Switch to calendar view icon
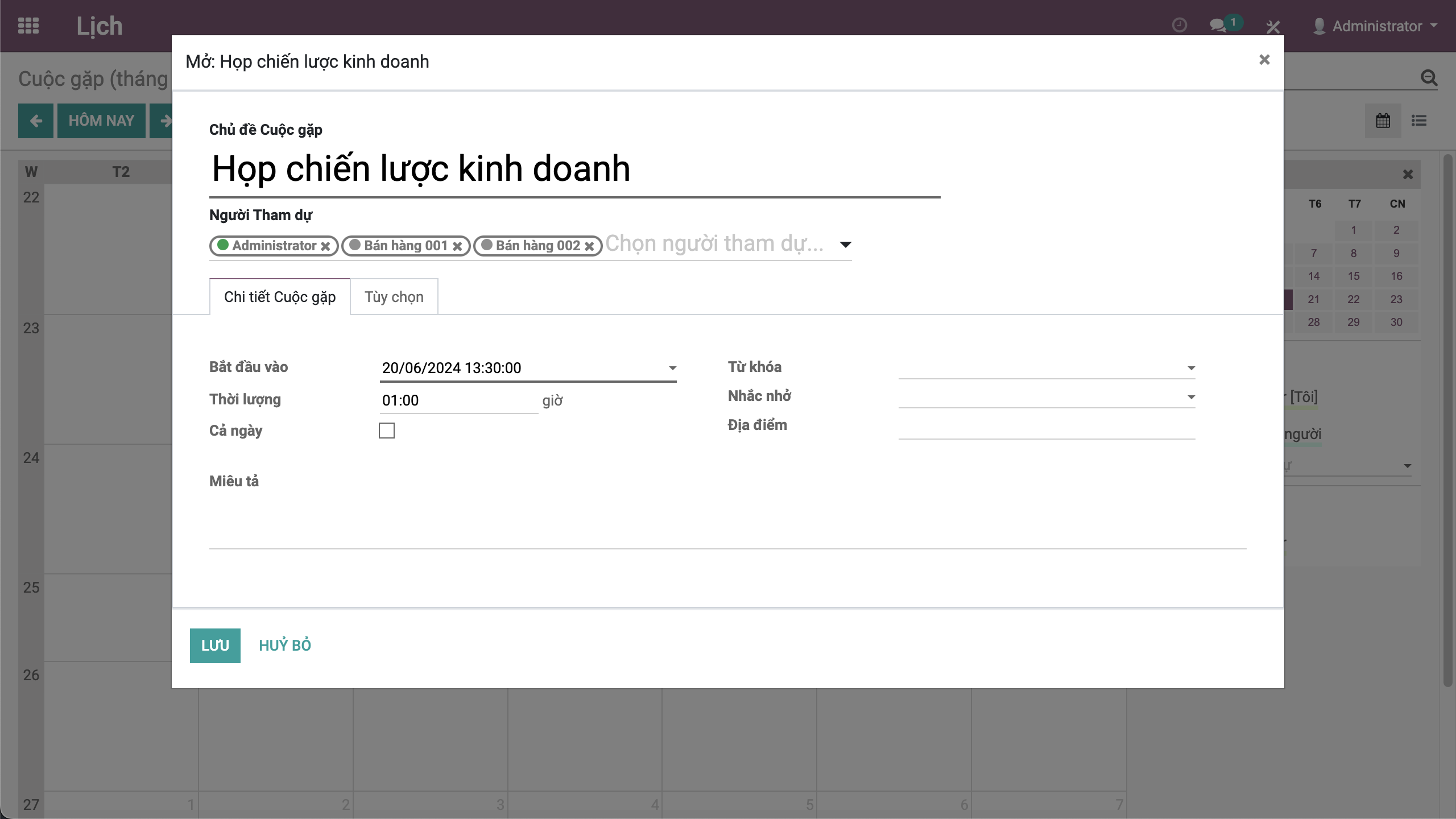This screenshot has width=1456, height=819. [x=1383, y=121]
